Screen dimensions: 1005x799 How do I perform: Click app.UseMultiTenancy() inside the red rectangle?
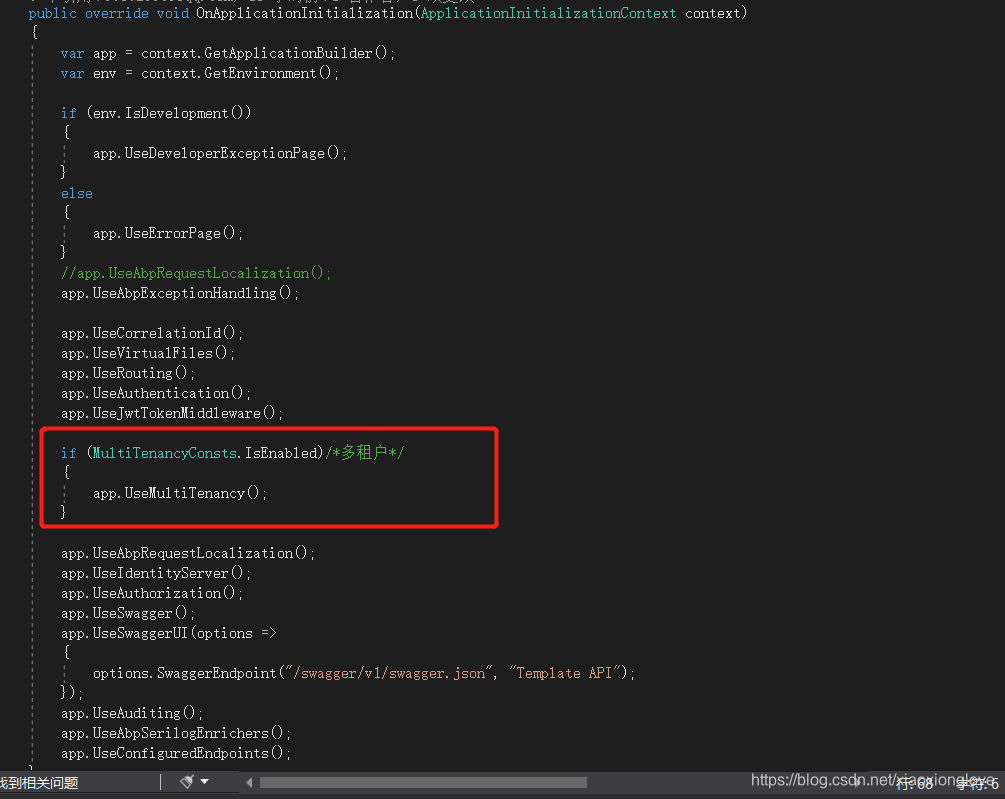(x=176, y=492)
